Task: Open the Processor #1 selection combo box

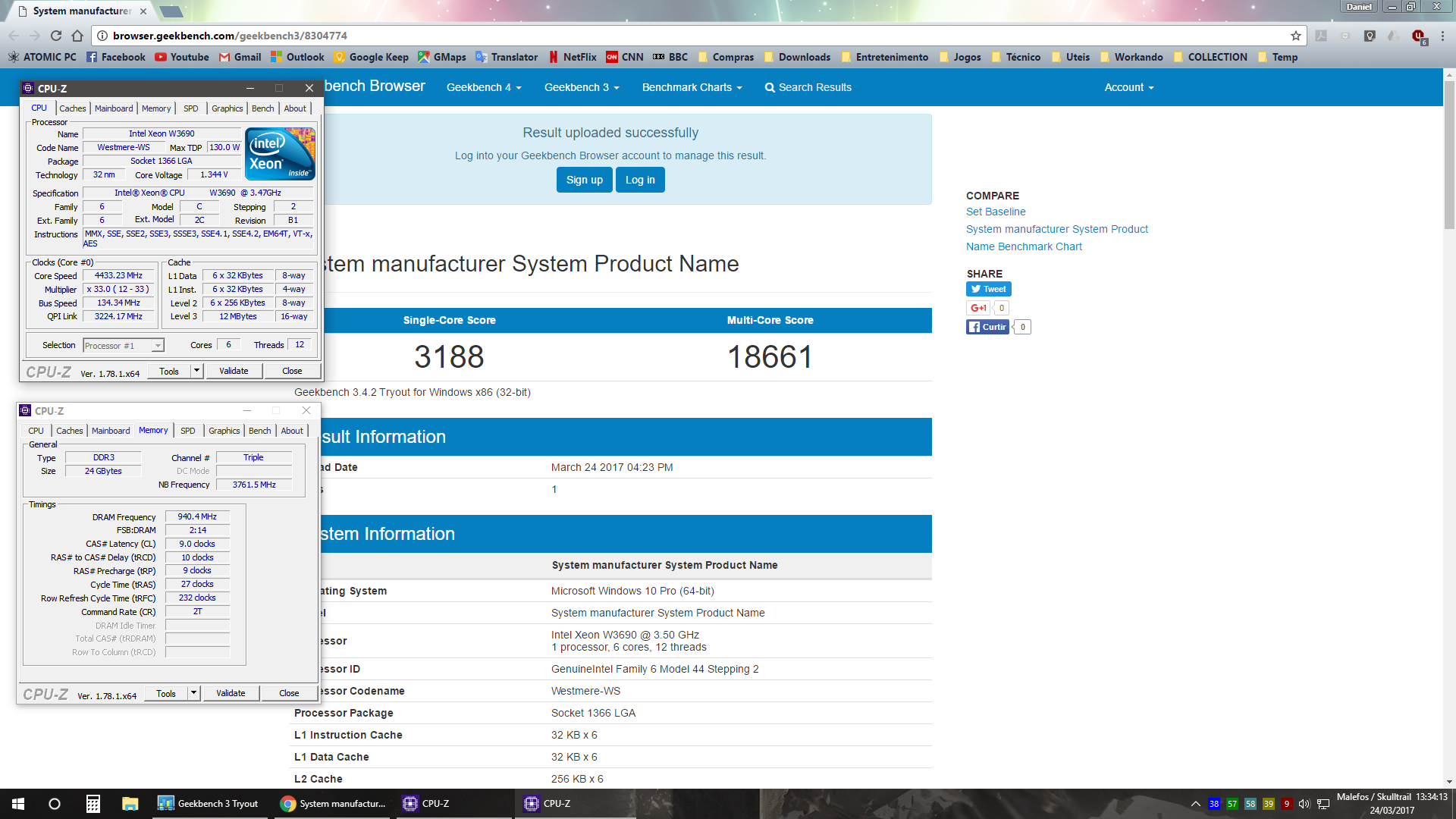Action: pos(123,345)
